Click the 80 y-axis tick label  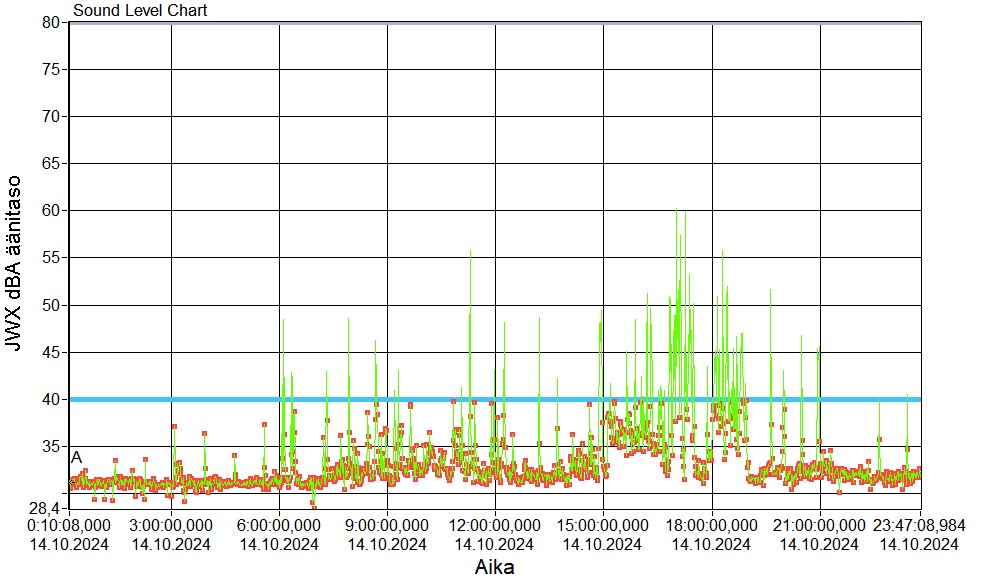(x=51, y=22)
